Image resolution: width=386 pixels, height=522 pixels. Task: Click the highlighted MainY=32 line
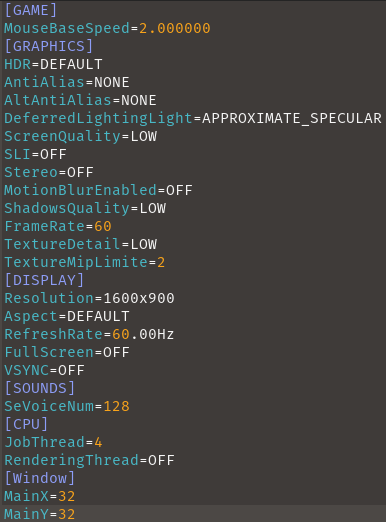pos(193,514)
